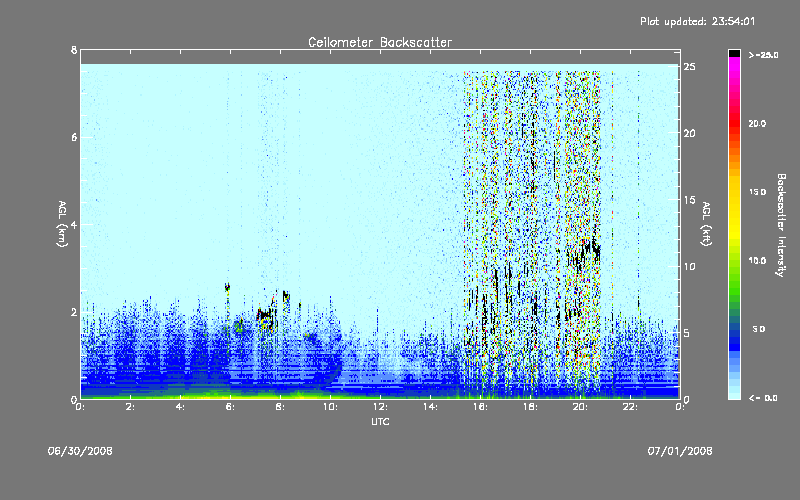This screenshot has width=800, height=500.
Task: Click the "10" tick on the kft axis
Action: (x=689, y=266)
